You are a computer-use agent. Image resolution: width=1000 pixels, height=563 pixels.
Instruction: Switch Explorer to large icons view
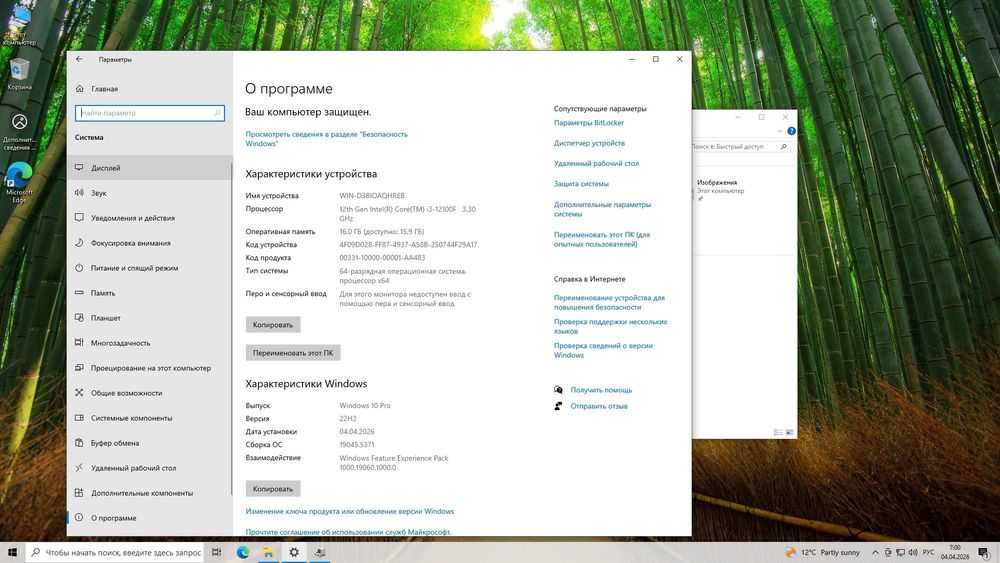click(790, 432)
